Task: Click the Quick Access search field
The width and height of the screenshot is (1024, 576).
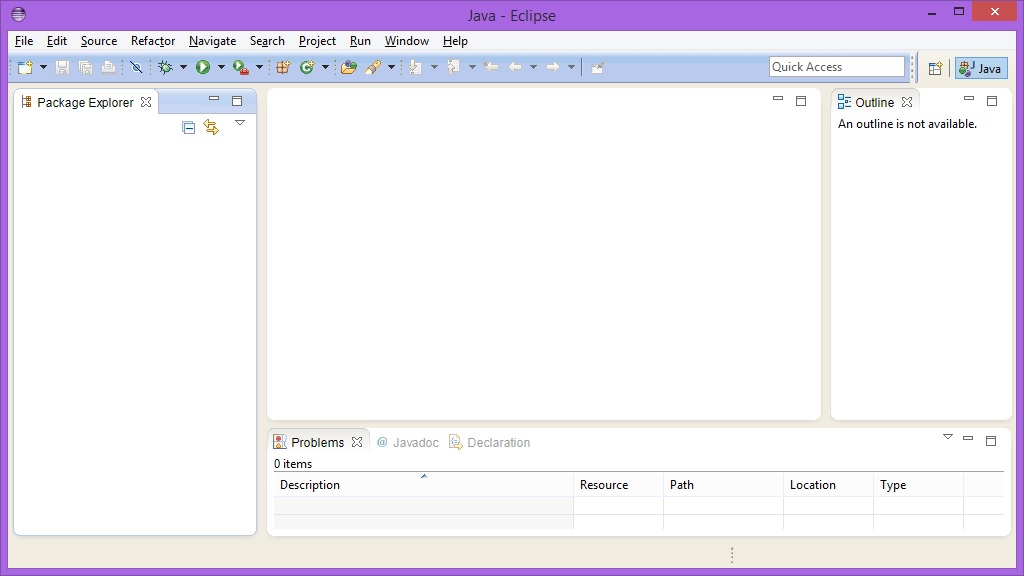Action: coord(837,67)
